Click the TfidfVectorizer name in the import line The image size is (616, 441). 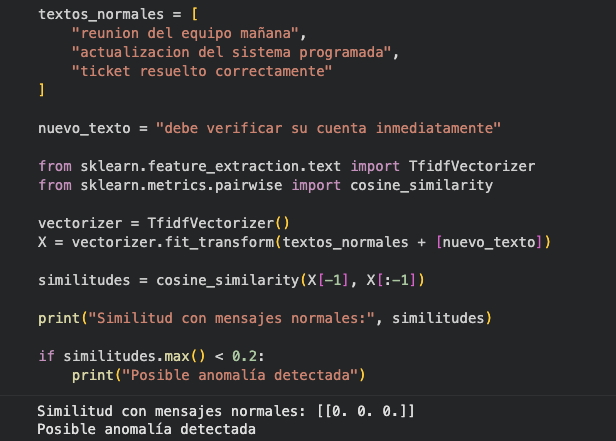coord(472,166)
